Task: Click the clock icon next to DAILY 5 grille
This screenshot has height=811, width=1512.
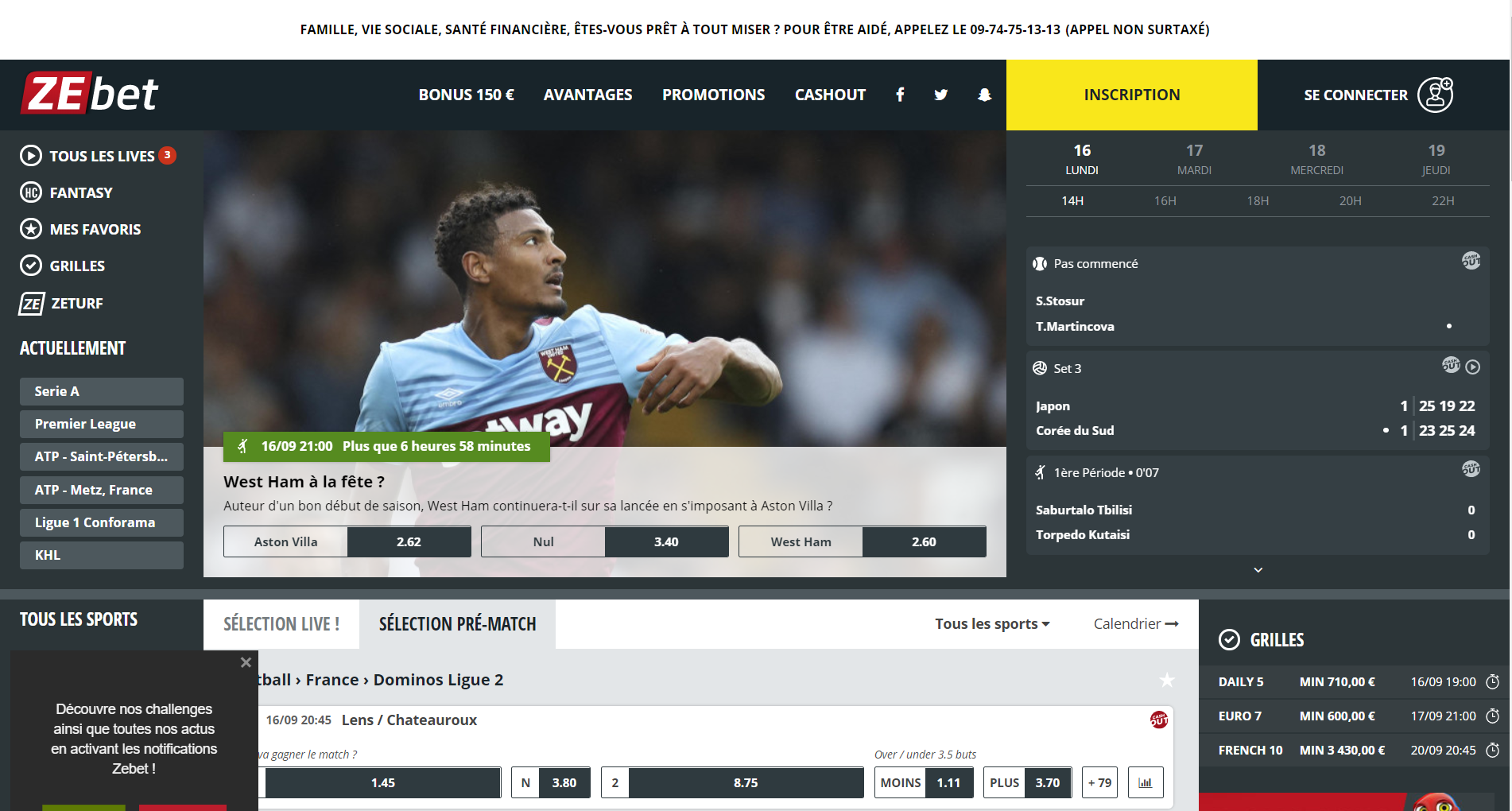Action: (1493, 681)
